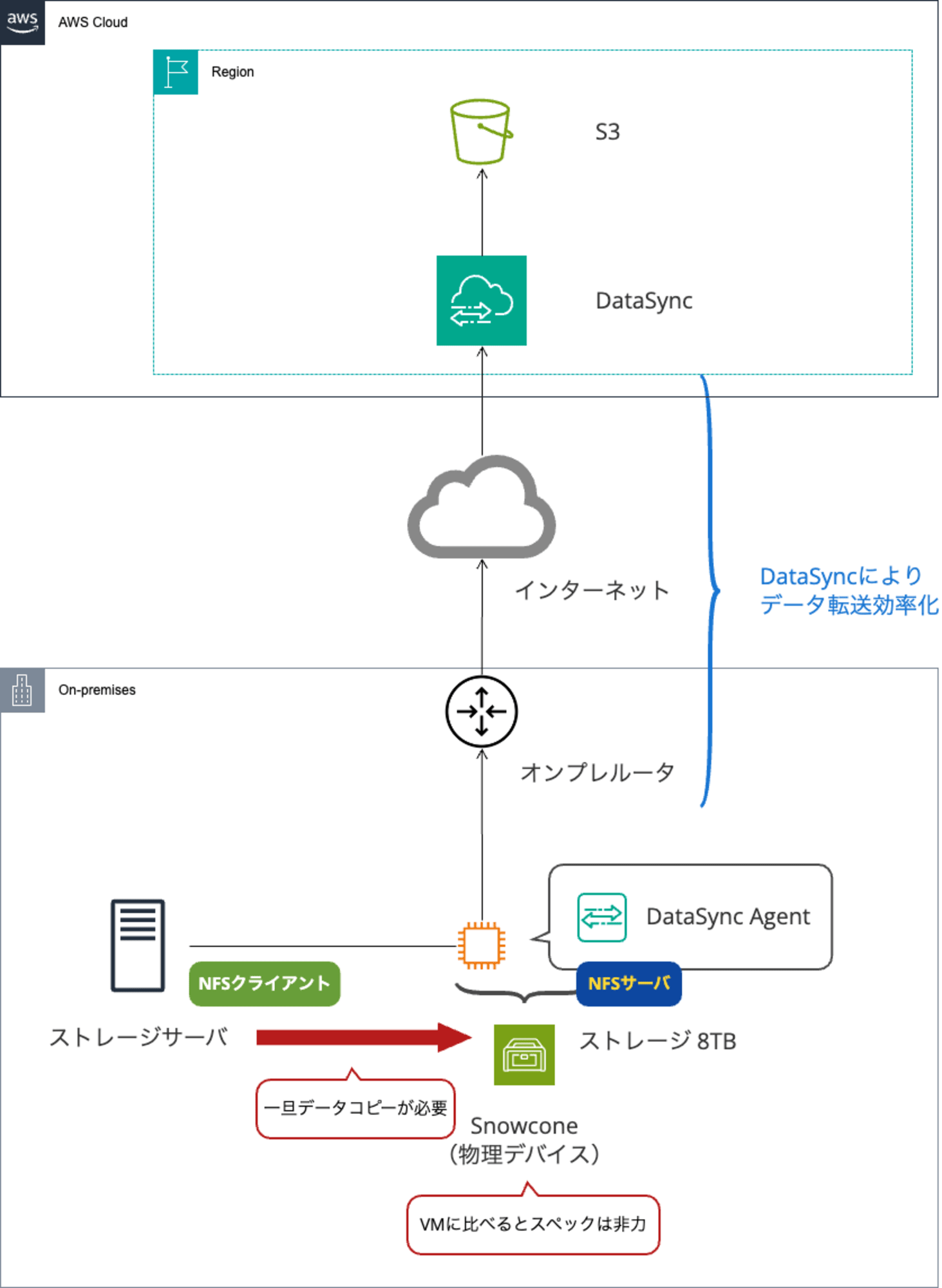Select the DataSync service icon

click(482, 301)
